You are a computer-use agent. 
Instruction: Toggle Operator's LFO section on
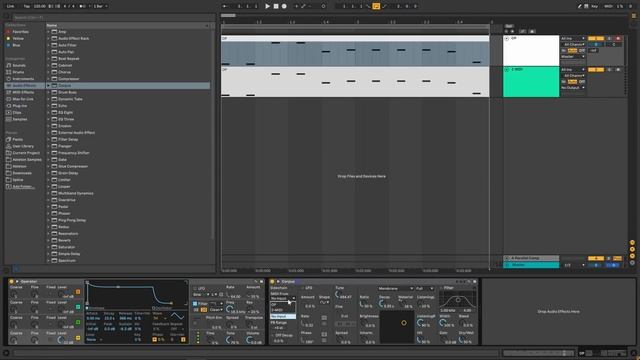[195, 288]
